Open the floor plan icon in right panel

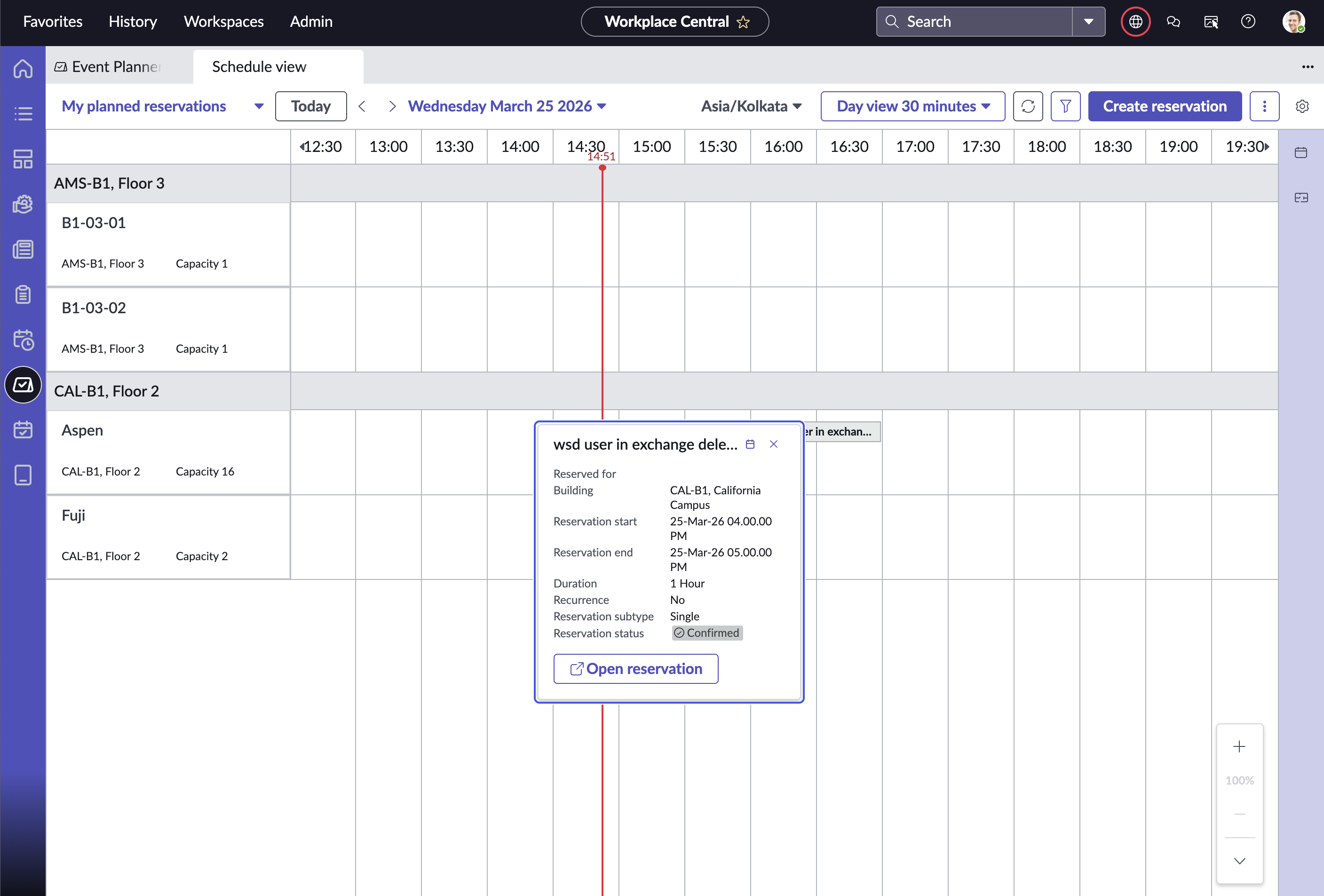click(1300, 198)
